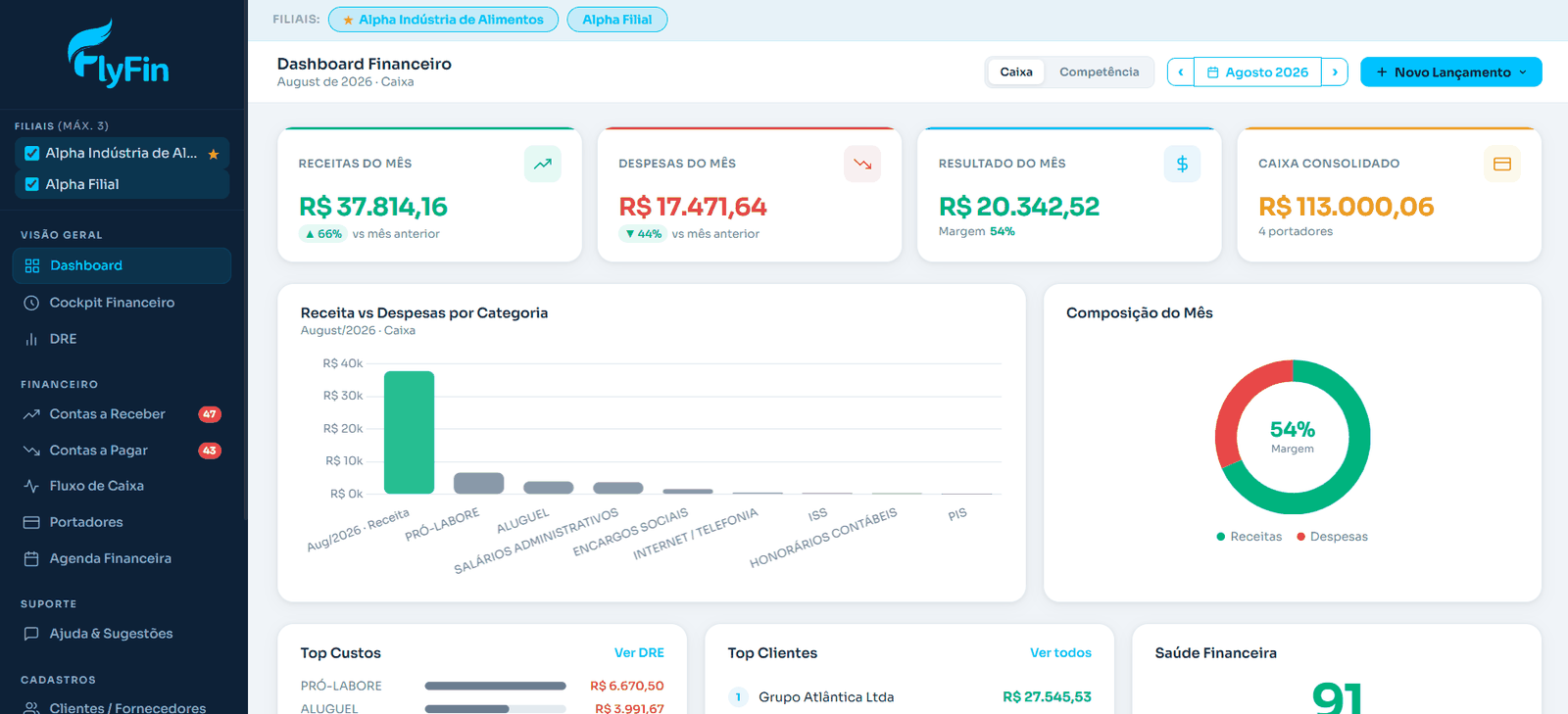This screenshot has height=714, width=1568.
Task: Toggle Receitas legend in Composição do Mês
Action: 1249,537
